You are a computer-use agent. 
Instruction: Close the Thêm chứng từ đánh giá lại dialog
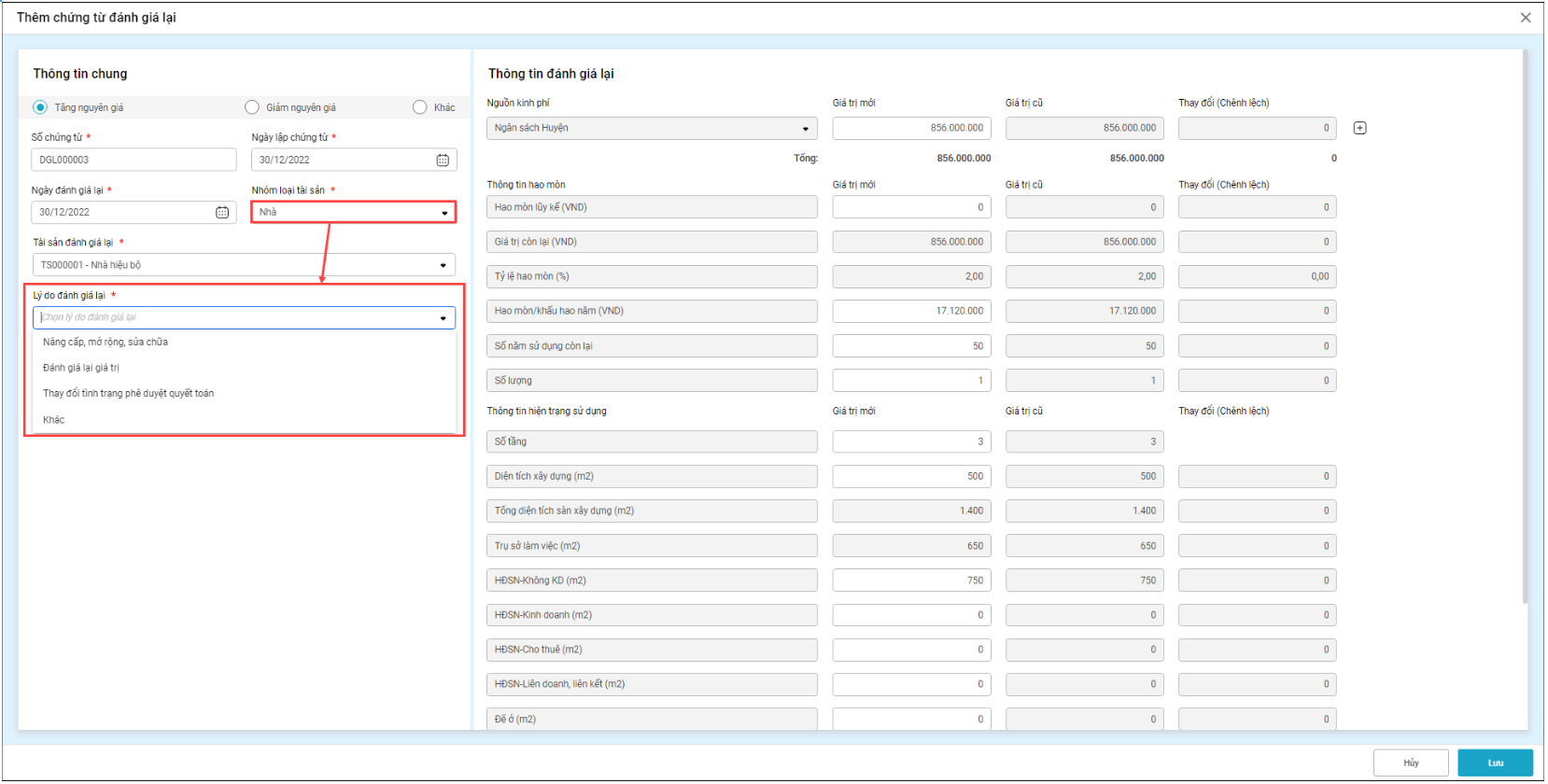pyautogui.click(x=1525, y=18)
